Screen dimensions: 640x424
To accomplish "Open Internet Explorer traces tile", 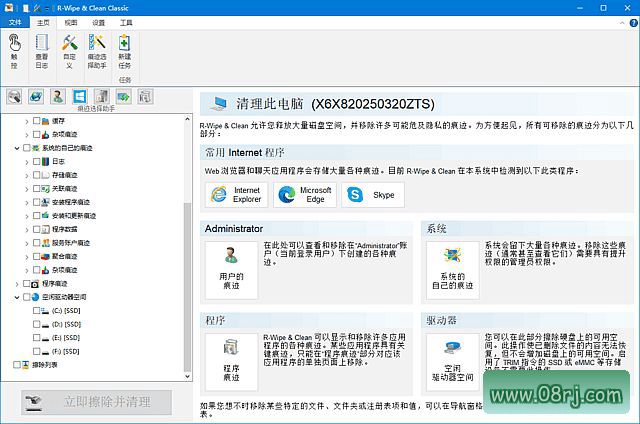I will [236, 195].
